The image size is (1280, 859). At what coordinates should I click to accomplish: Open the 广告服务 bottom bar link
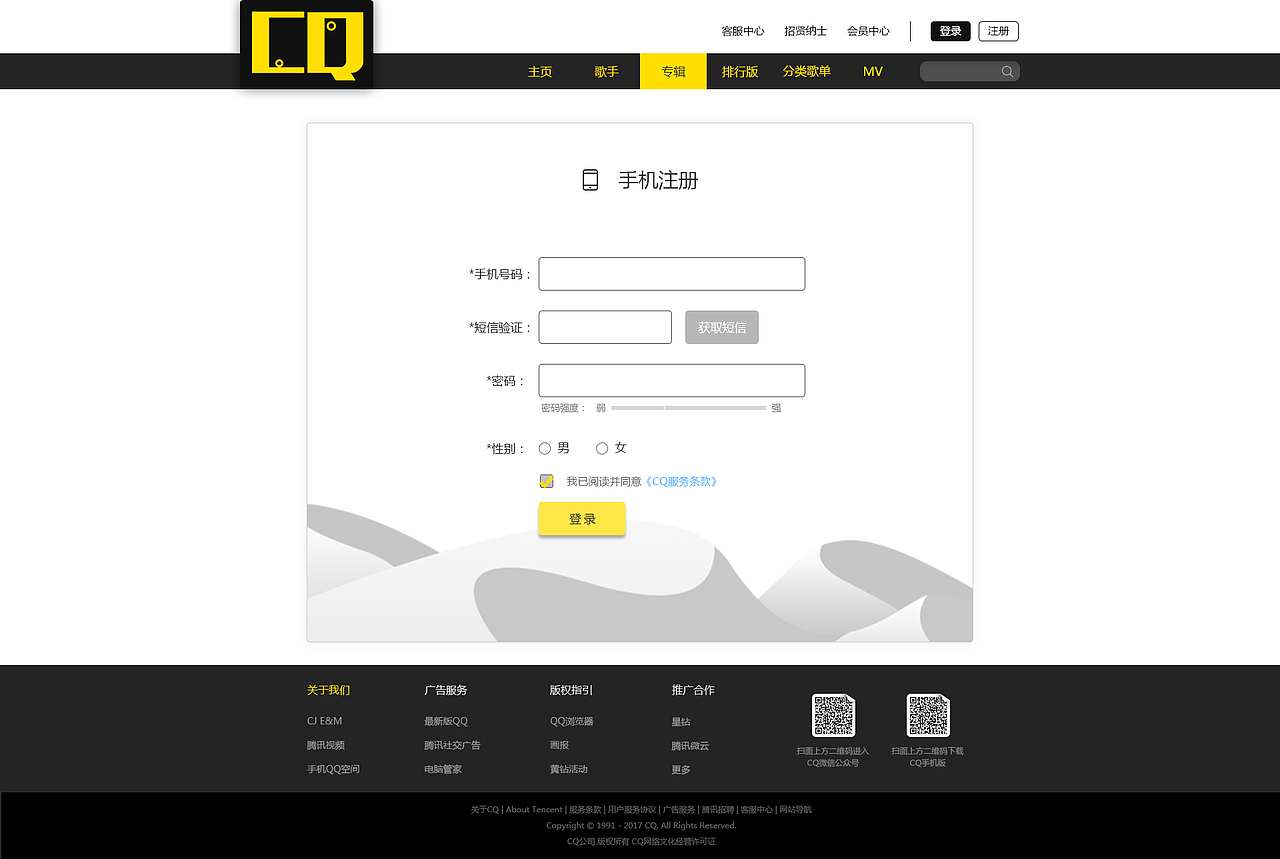click(x=679, y=810)
